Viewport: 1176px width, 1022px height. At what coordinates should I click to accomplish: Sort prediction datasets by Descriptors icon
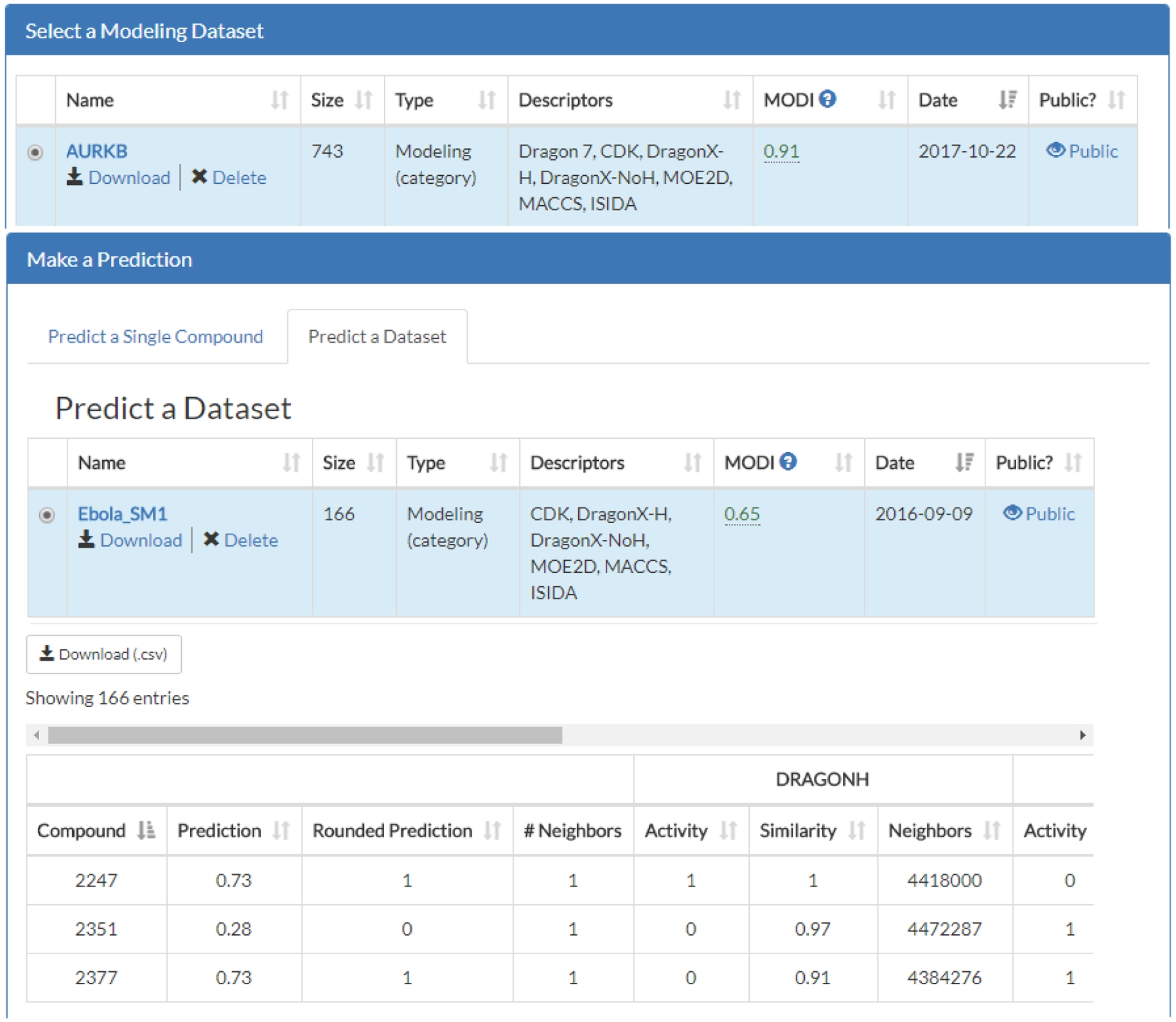[x=693, y=463]
